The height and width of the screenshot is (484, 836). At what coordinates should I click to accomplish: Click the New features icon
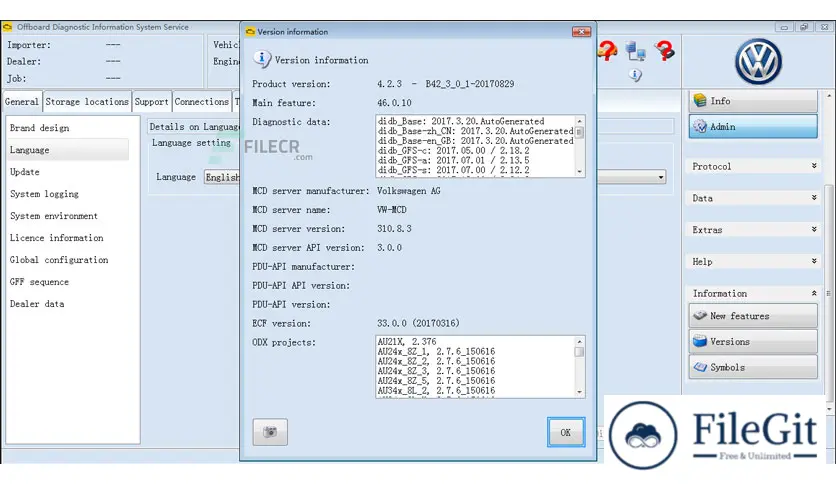click(x=700, y=316)
